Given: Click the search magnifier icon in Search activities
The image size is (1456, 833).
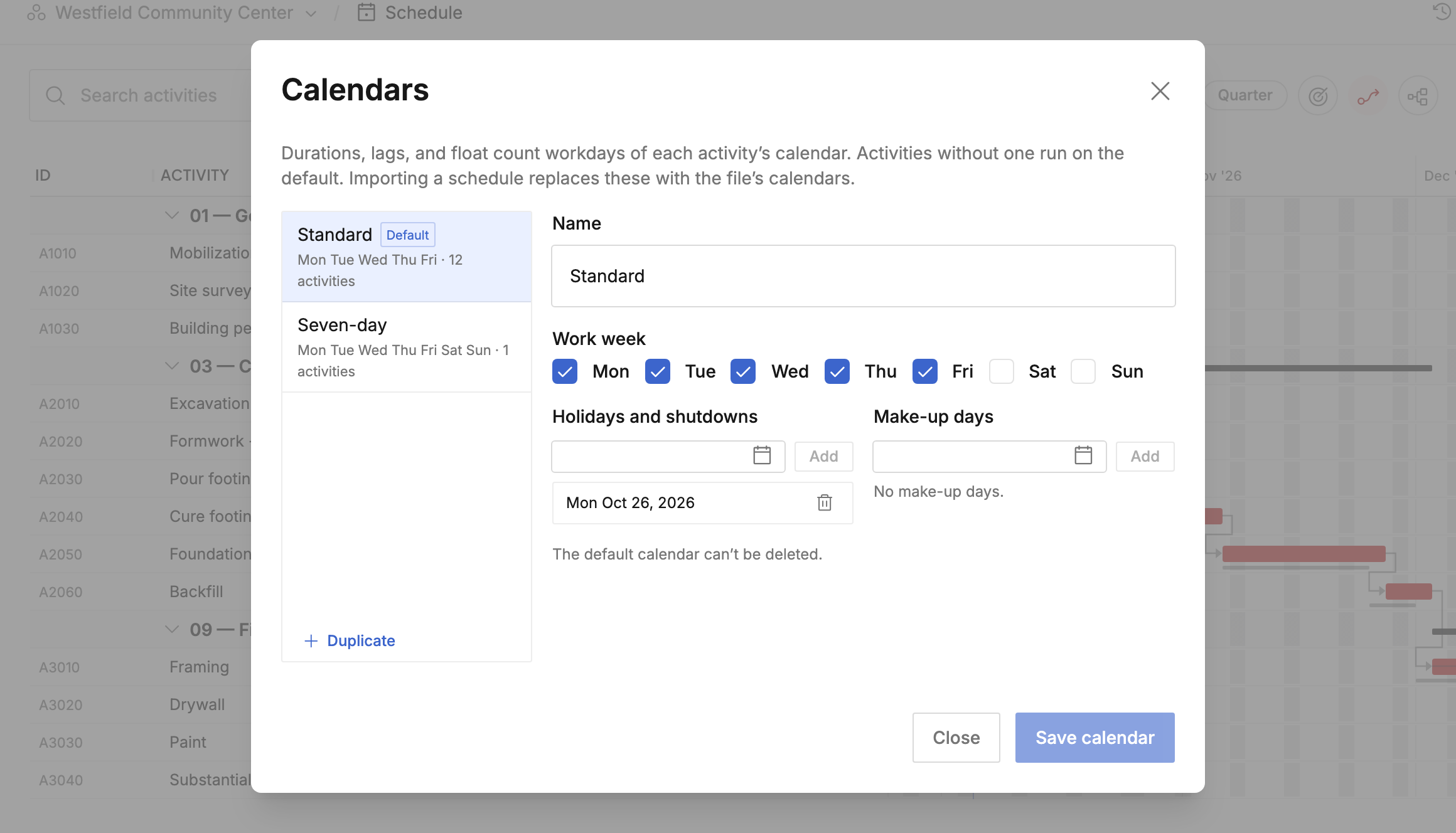Looking at the screenshot, I should pos(55,95).
